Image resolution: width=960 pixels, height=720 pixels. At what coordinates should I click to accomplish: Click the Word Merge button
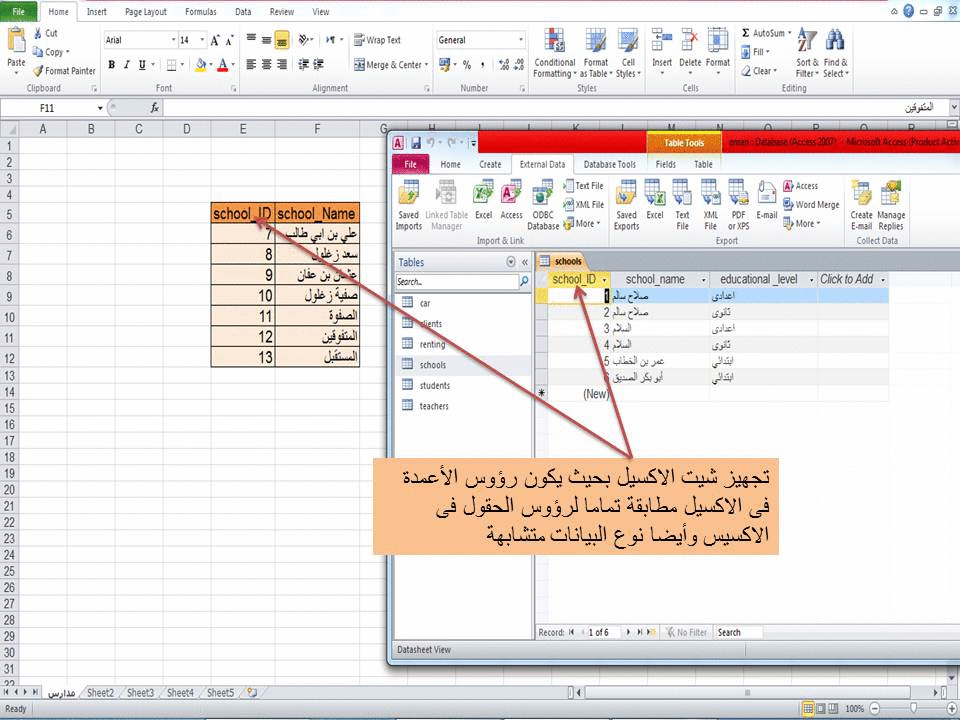(x=811, y=204)
